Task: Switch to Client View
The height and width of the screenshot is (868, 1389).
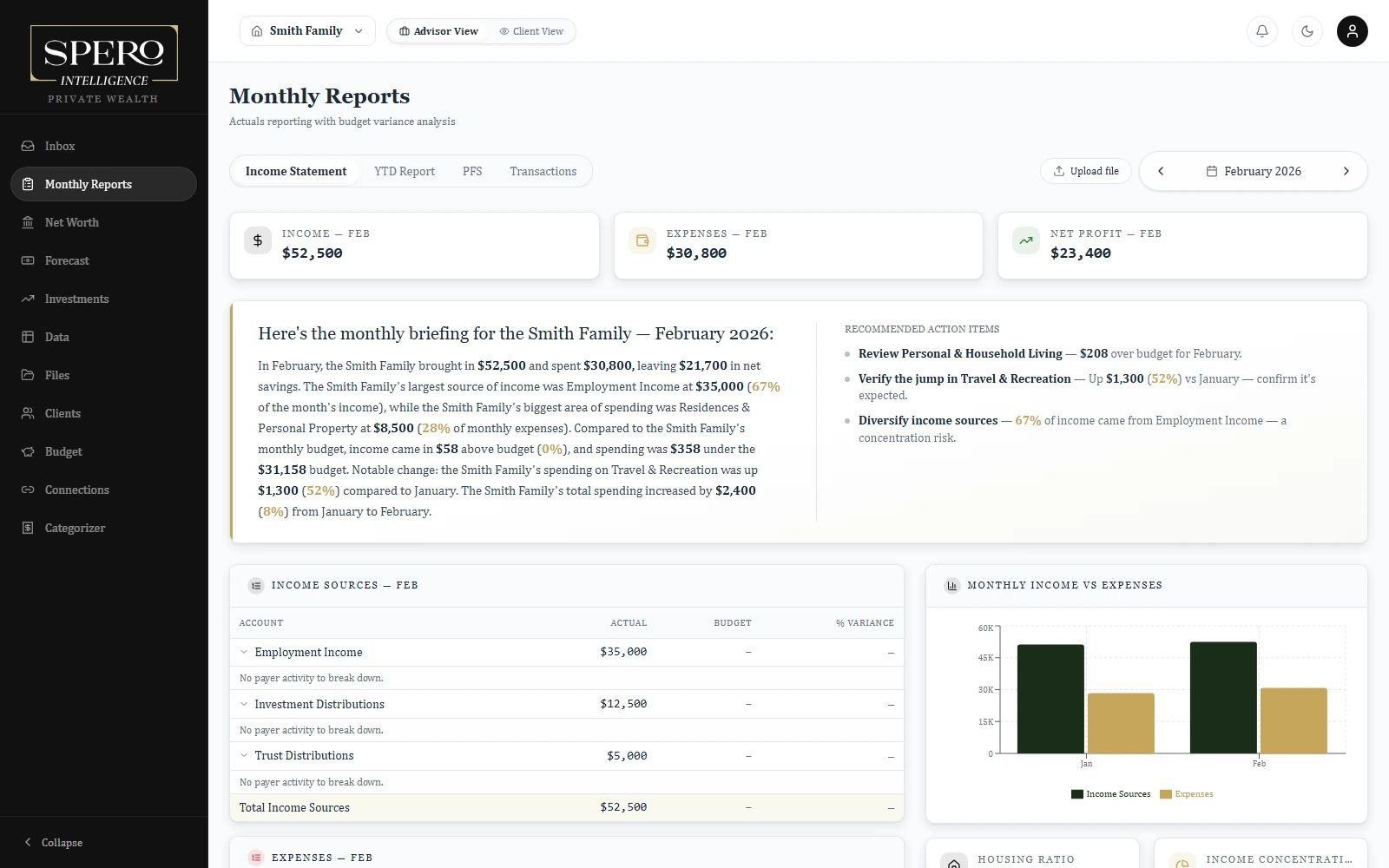Action: [531, 31]
